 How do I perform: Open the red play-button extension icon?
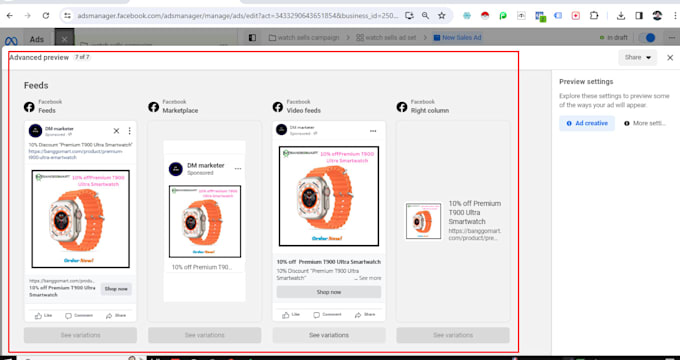(576, 16)
